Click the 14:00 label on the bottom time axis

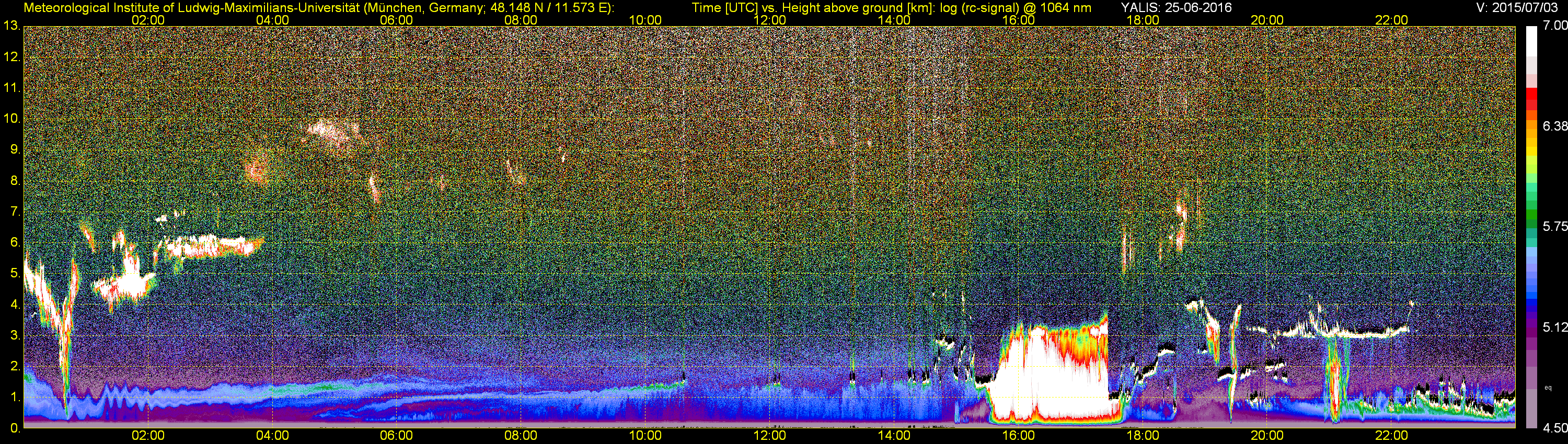[x=894, y=436]
